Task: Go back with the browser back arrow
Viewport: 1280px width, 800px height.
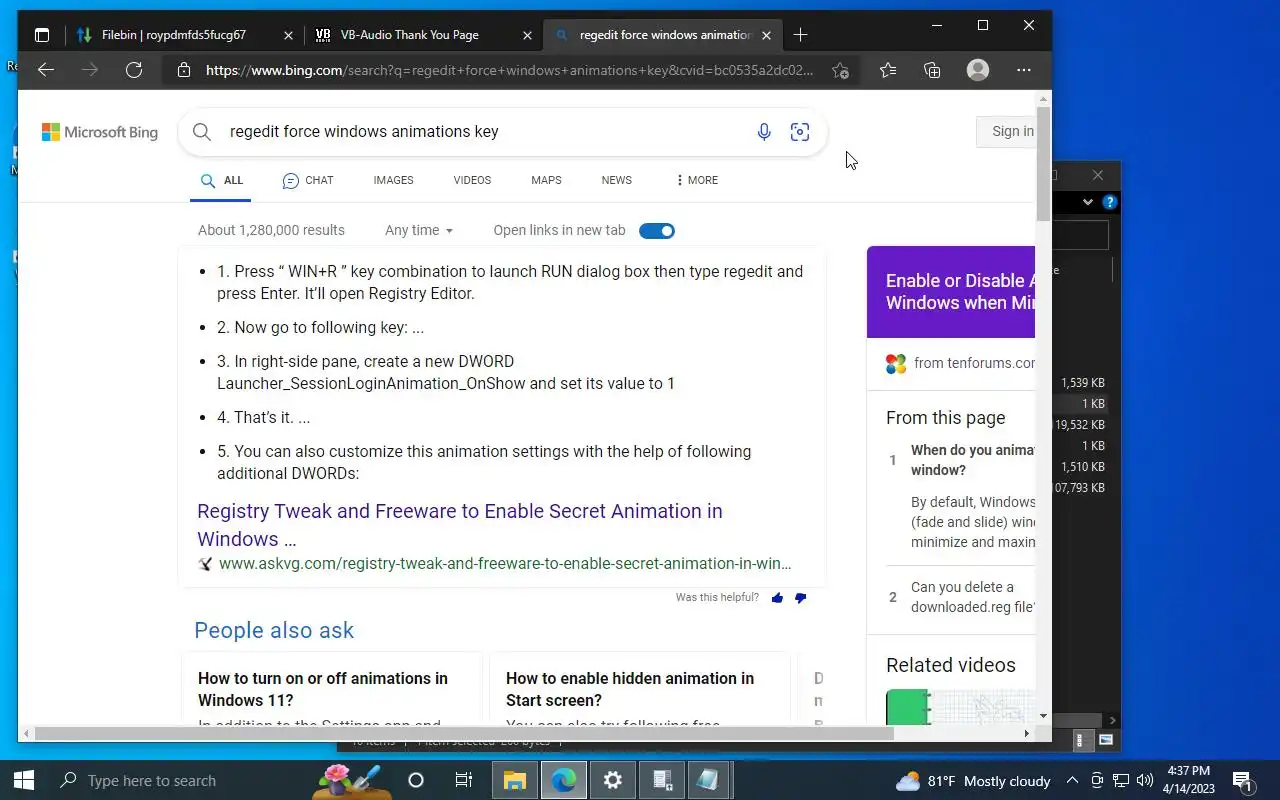Action: point(46,70)
